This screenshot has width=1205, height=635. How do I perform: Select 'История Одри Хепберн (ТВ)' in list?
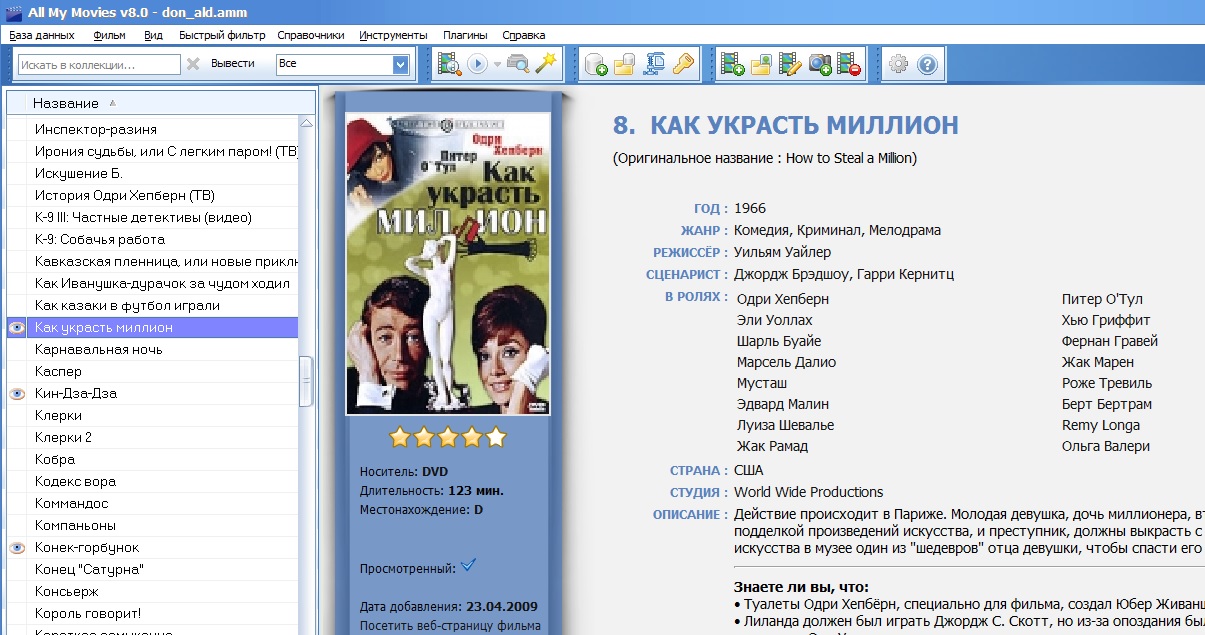click(152, 195)
